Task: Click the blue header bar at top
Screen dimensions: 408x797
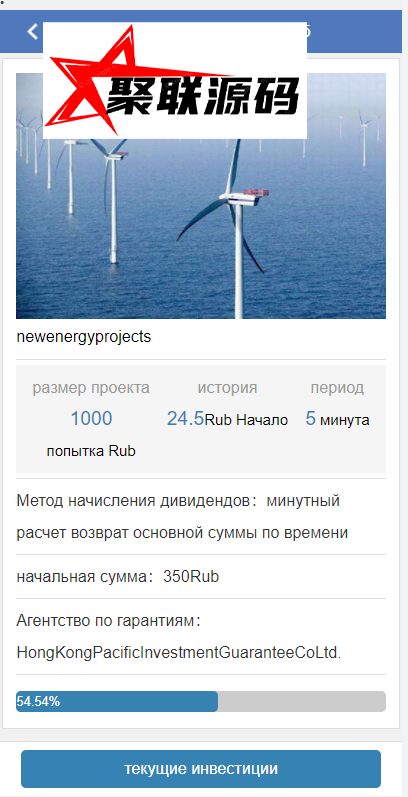Action: click(x=201, y=32)
